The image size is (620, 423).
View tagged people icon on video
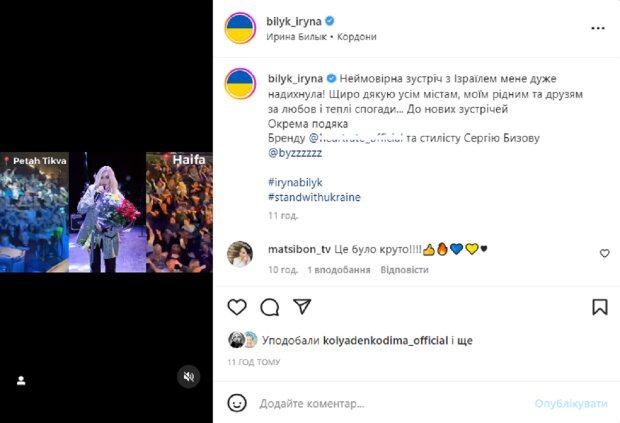pos(21,380)
